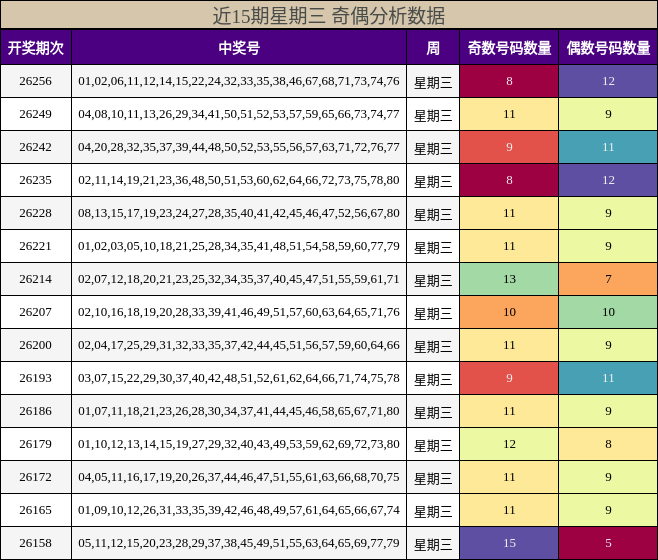
Task: Click winning numbers of period 26193
Action: point(239,378)
